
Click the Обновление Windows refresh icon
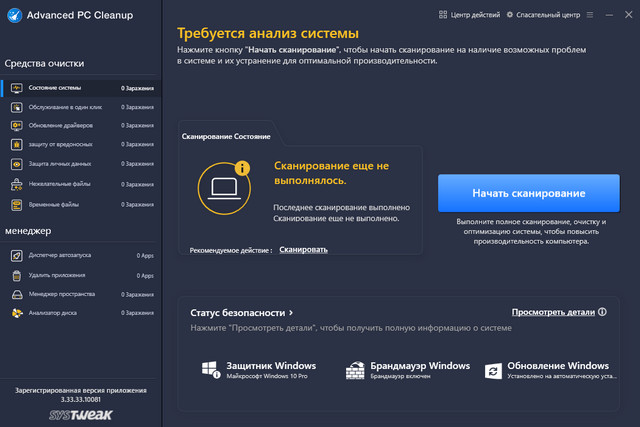[x=493, y=371]
